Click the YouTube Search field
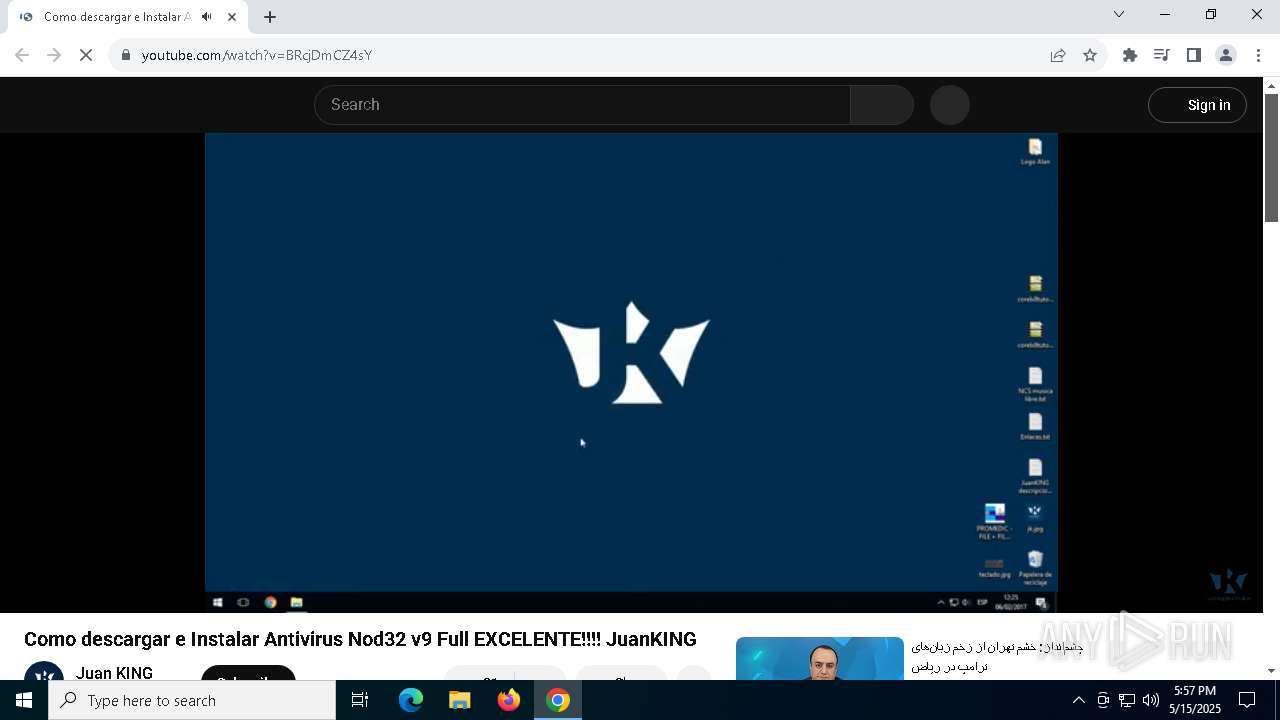 click(582, 105)
